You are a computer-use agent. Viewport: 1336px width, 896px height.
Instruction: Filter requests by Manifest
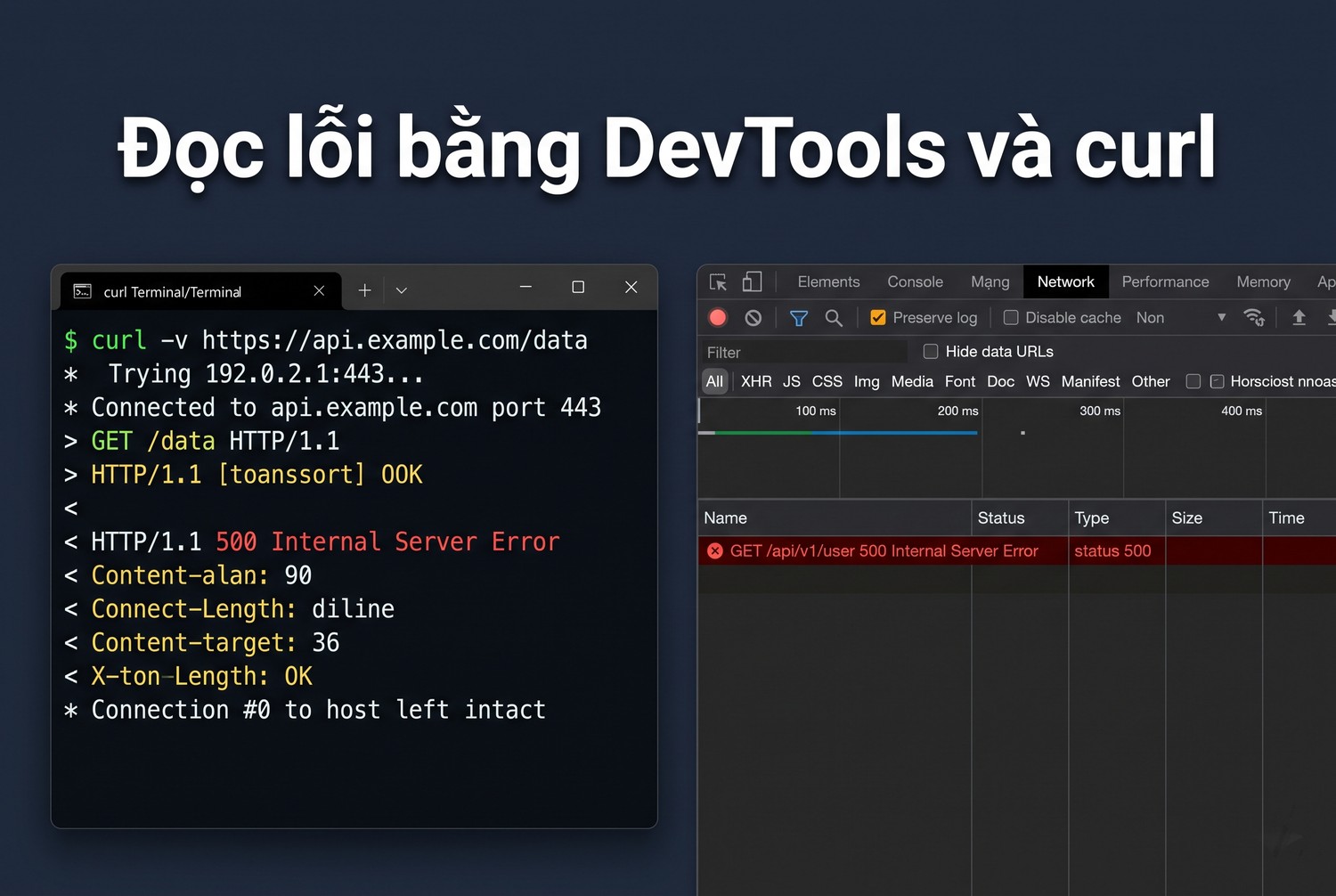coord(1091,381)
